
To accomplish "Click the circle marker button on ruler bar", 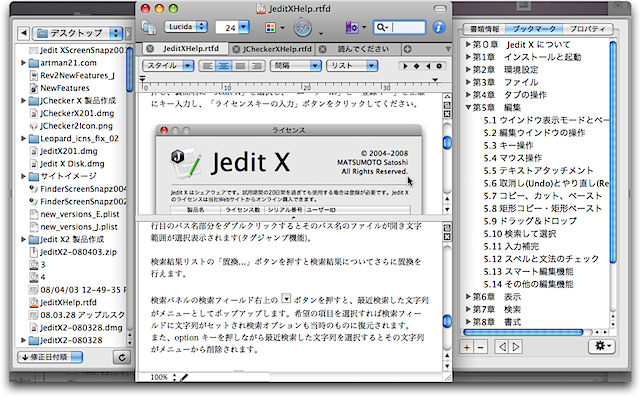I will 439,66.
